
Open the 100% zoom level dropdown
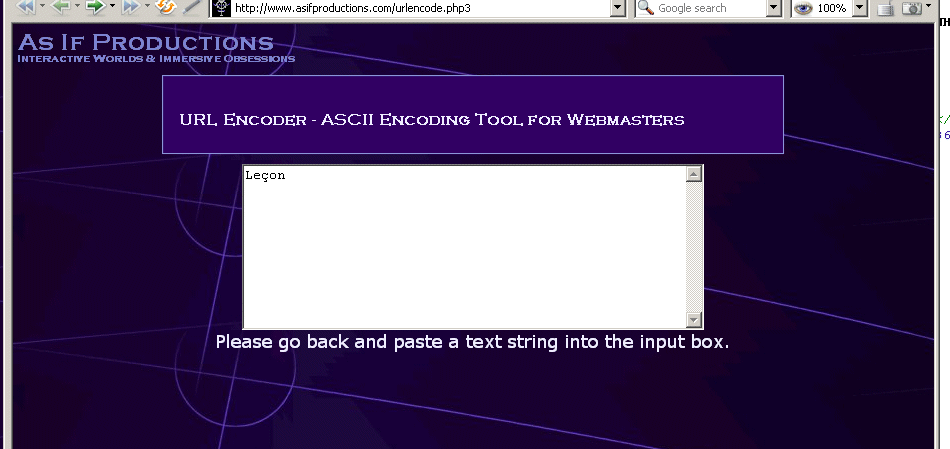[859, 8]
